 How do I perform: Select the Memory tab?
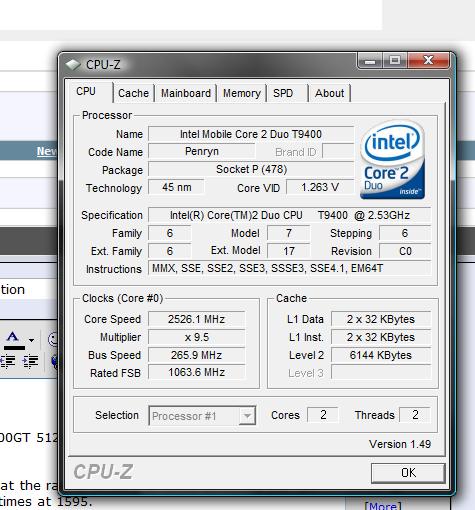tap(242, 93)
